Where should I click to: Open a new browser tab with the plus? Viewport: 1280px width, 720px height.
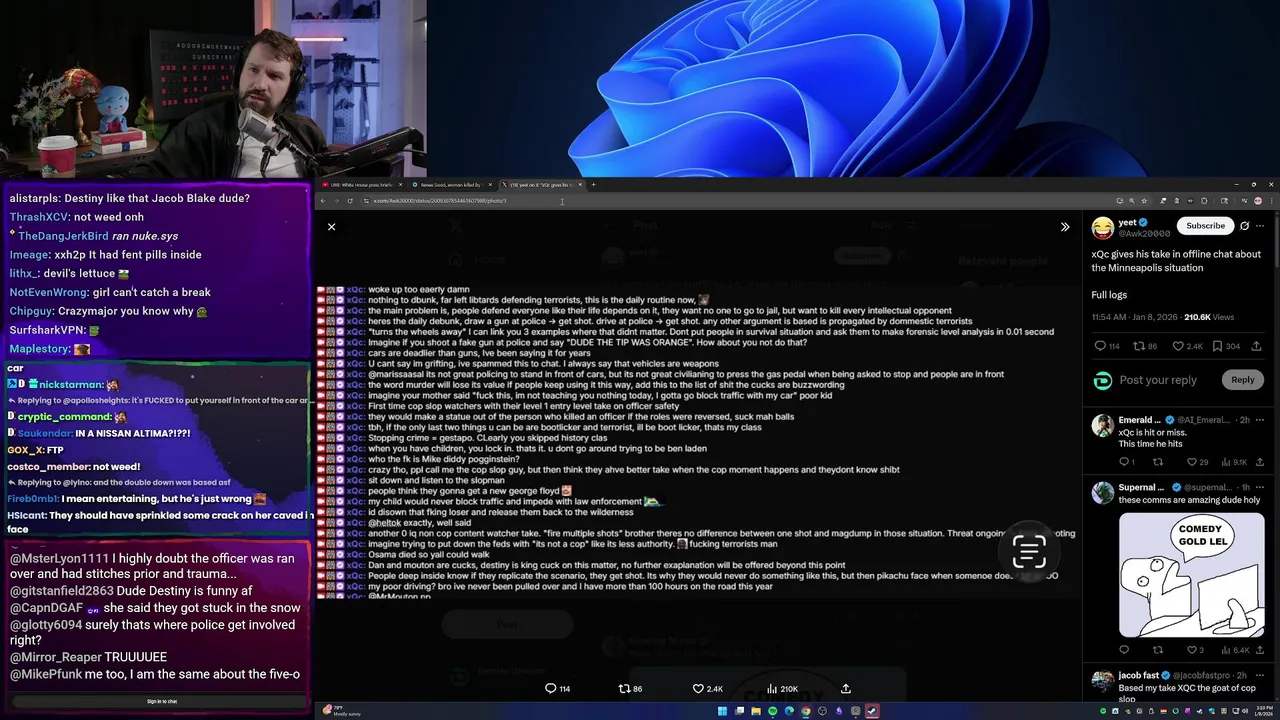(x=593, y=185)
